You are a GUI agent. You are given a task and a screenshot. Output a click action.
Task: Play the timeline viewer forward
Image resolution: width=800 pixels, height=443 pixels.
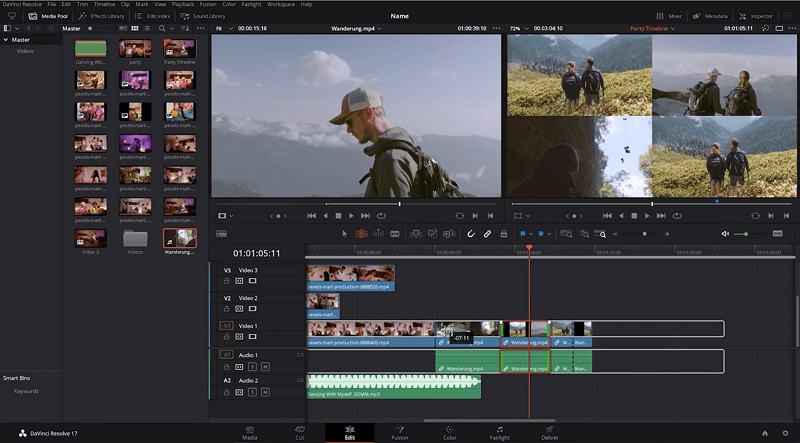647,216
